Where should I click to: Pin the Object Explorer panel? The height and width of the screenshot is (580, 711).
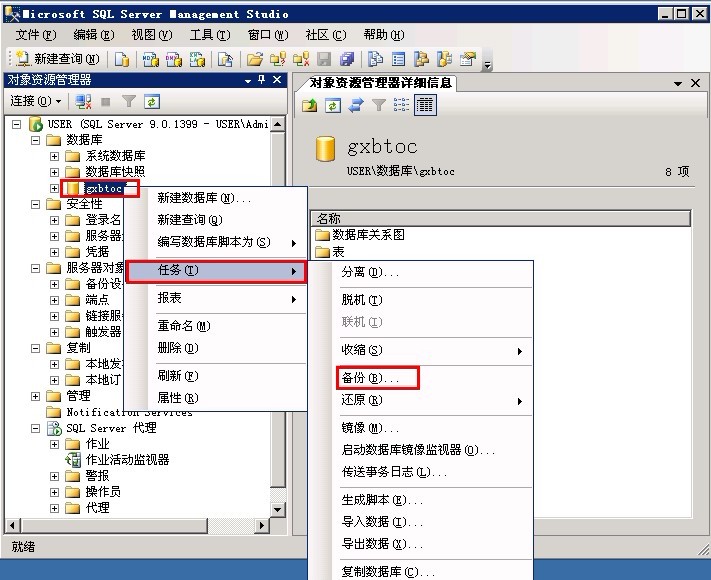(x=262, y=80)
